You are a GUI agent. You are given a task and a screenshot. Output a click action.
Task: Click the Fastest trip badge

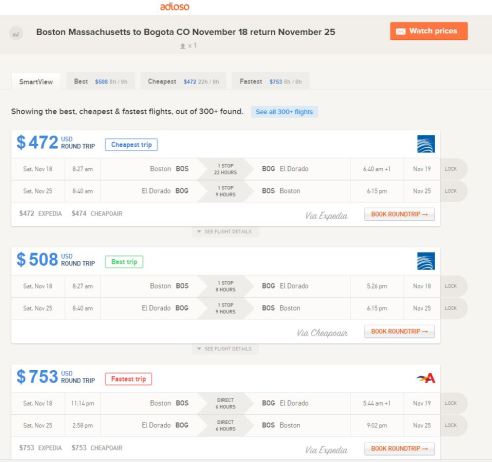[128, 379]
